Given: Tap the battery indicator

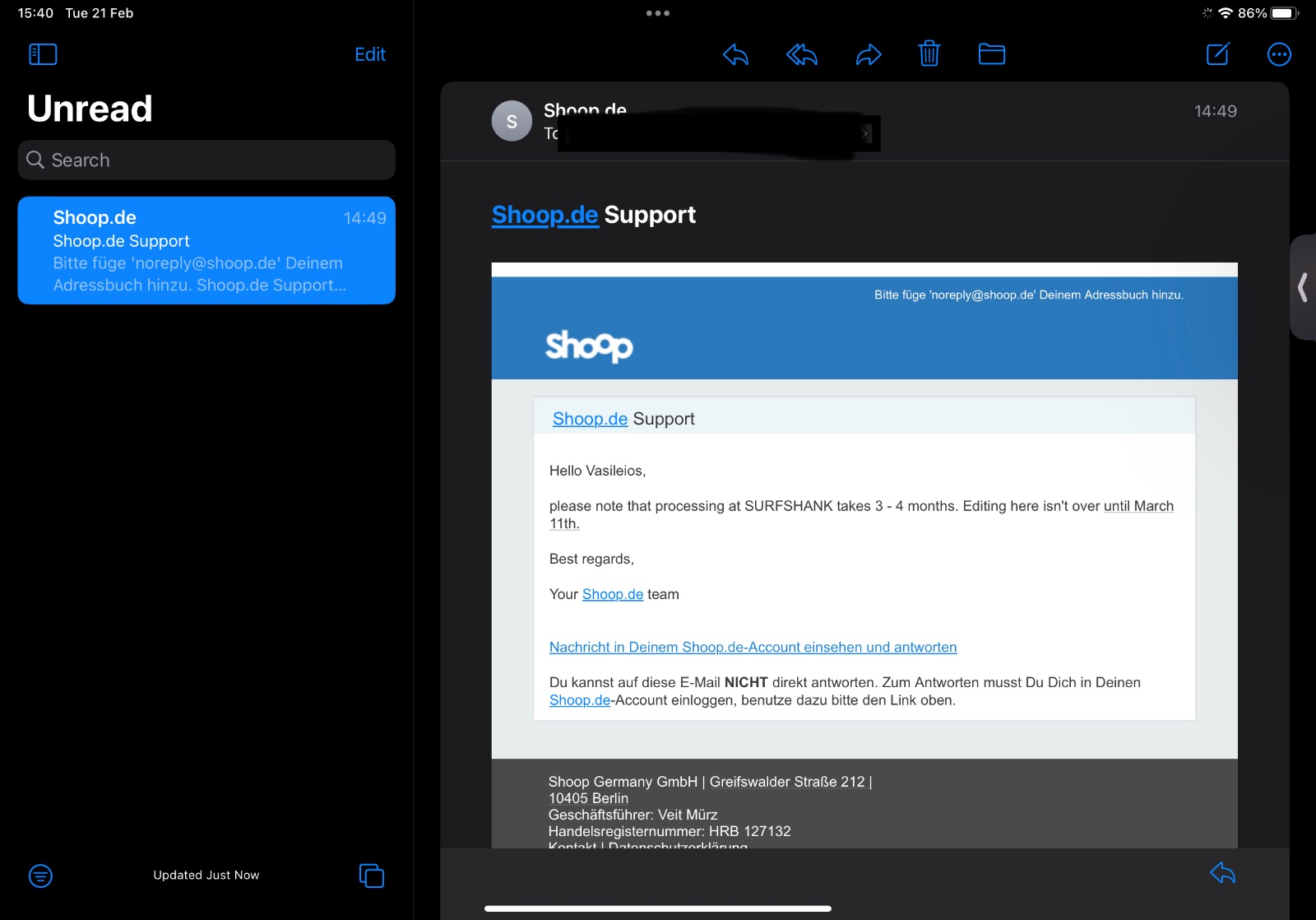Looking at the screenshot, I should click(1285, 13).
